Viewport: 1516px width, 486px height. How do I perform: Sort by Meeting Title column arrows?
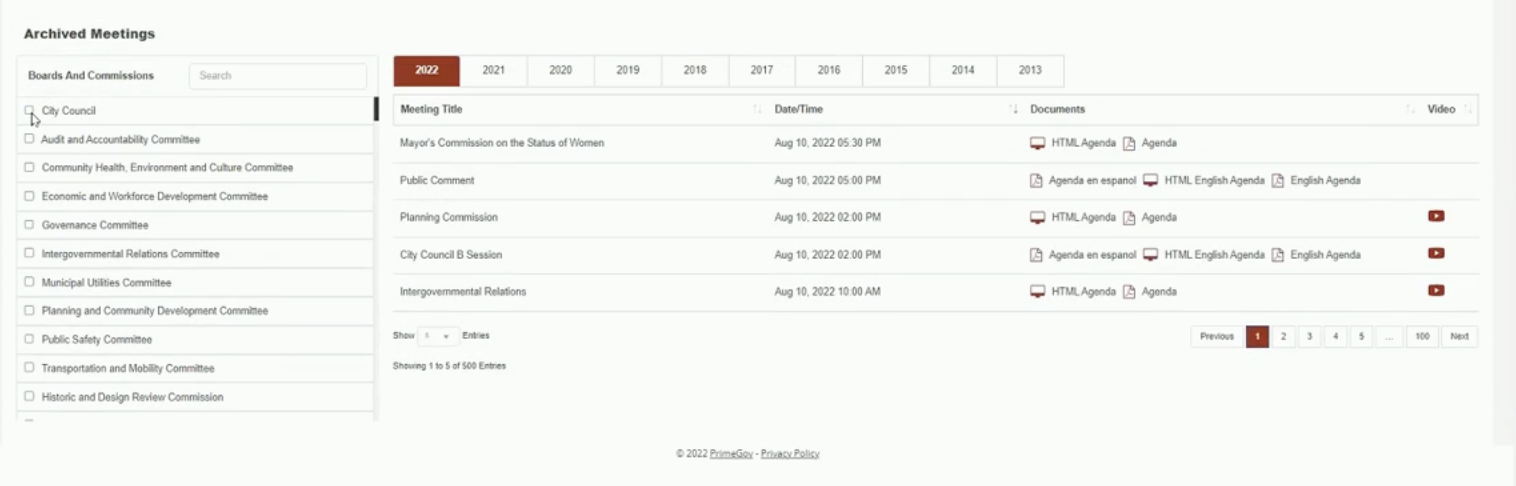[x=757, y=109]
